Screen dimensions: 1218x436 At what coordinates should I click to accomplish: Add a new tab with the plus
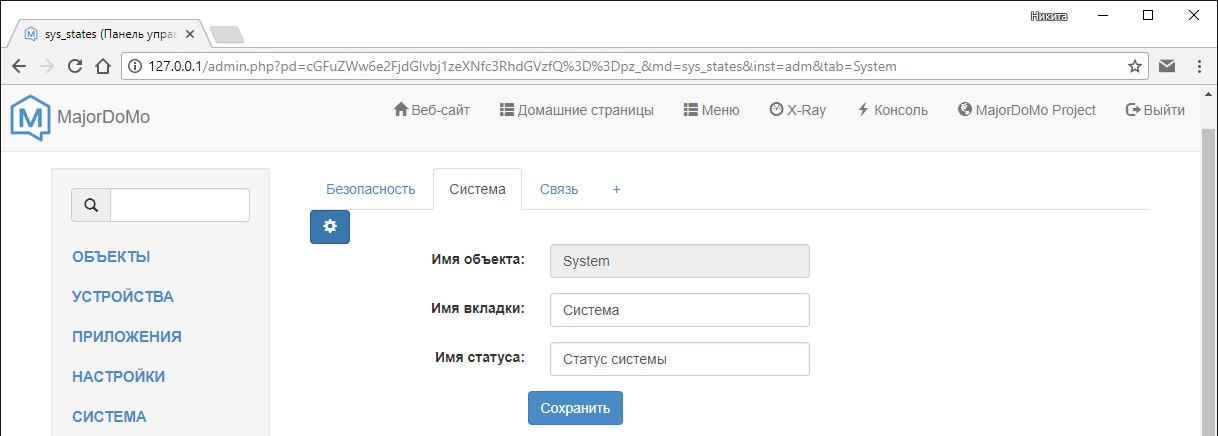616,189
